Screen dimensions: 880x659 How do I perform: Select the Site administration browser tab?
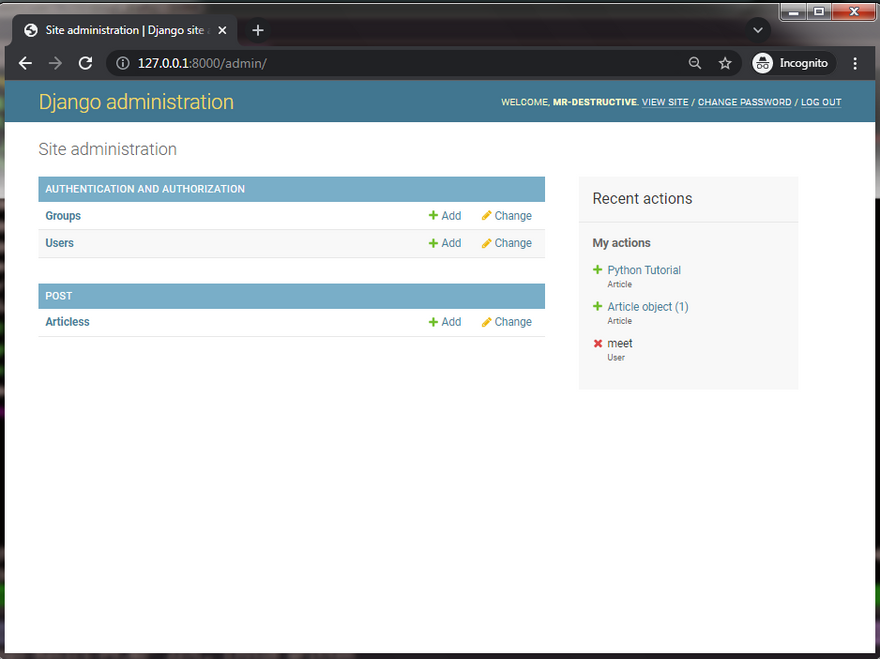click(x=120, y=30)
